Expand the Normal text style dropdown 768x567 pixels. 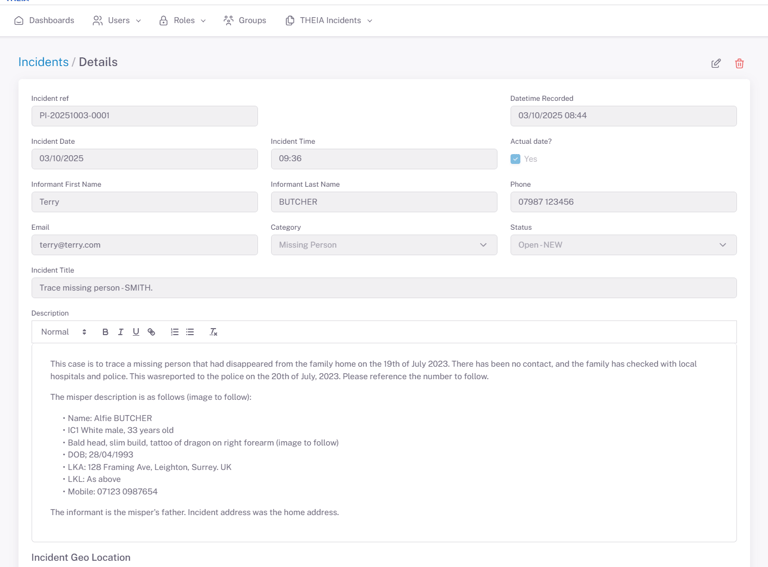[x=64, y=332]
